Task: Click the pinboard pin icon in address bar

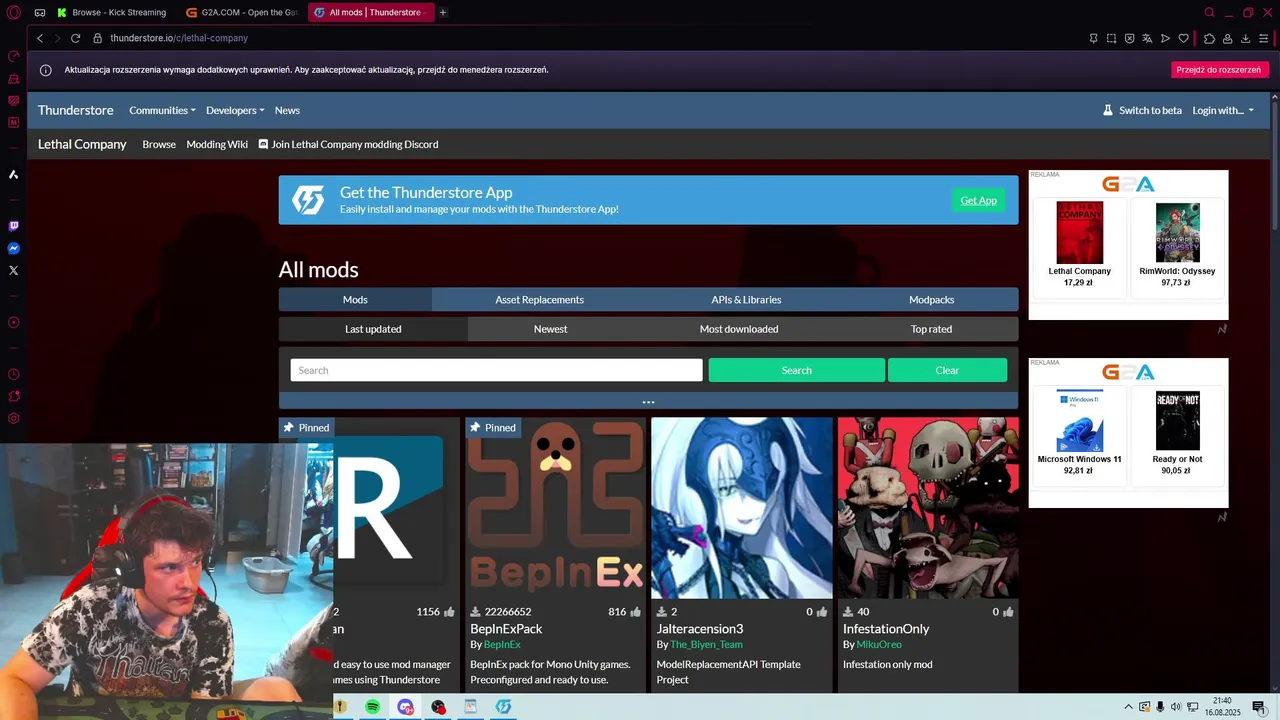Action: (1093, 38)
